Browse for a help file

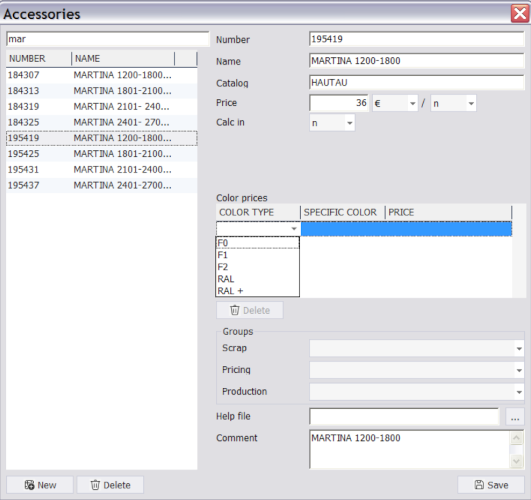point(515,416)
